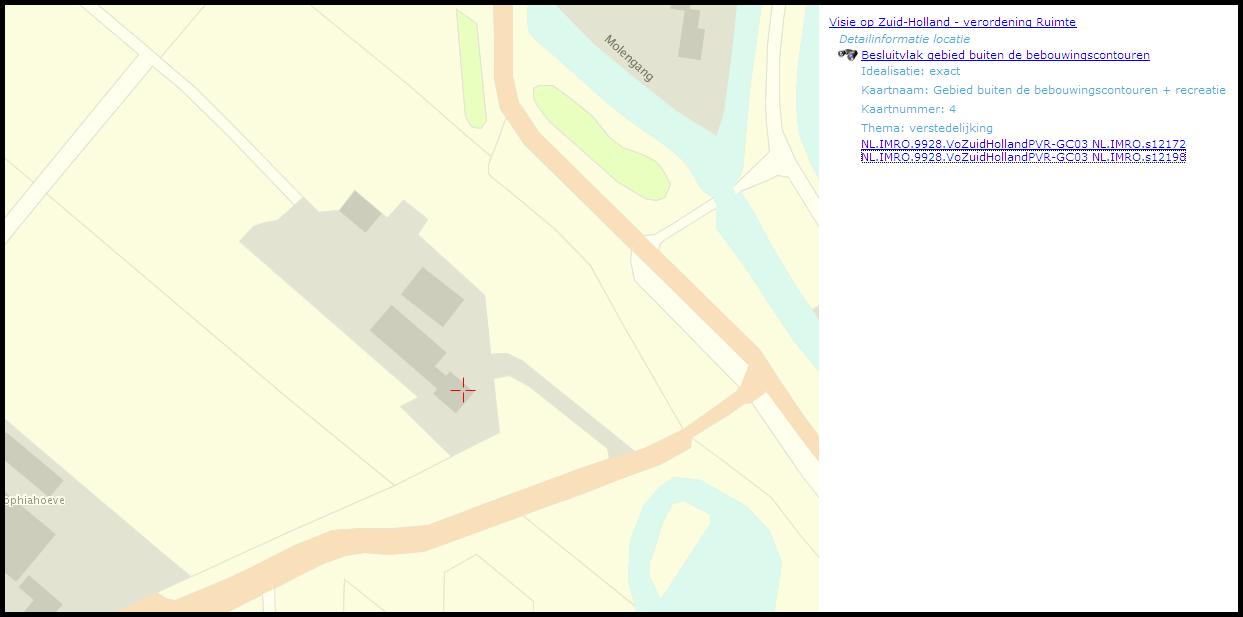Click the Detailinformatie locatie heading
This screenshot has height=617, width=1243.
(x=904, y=39)
